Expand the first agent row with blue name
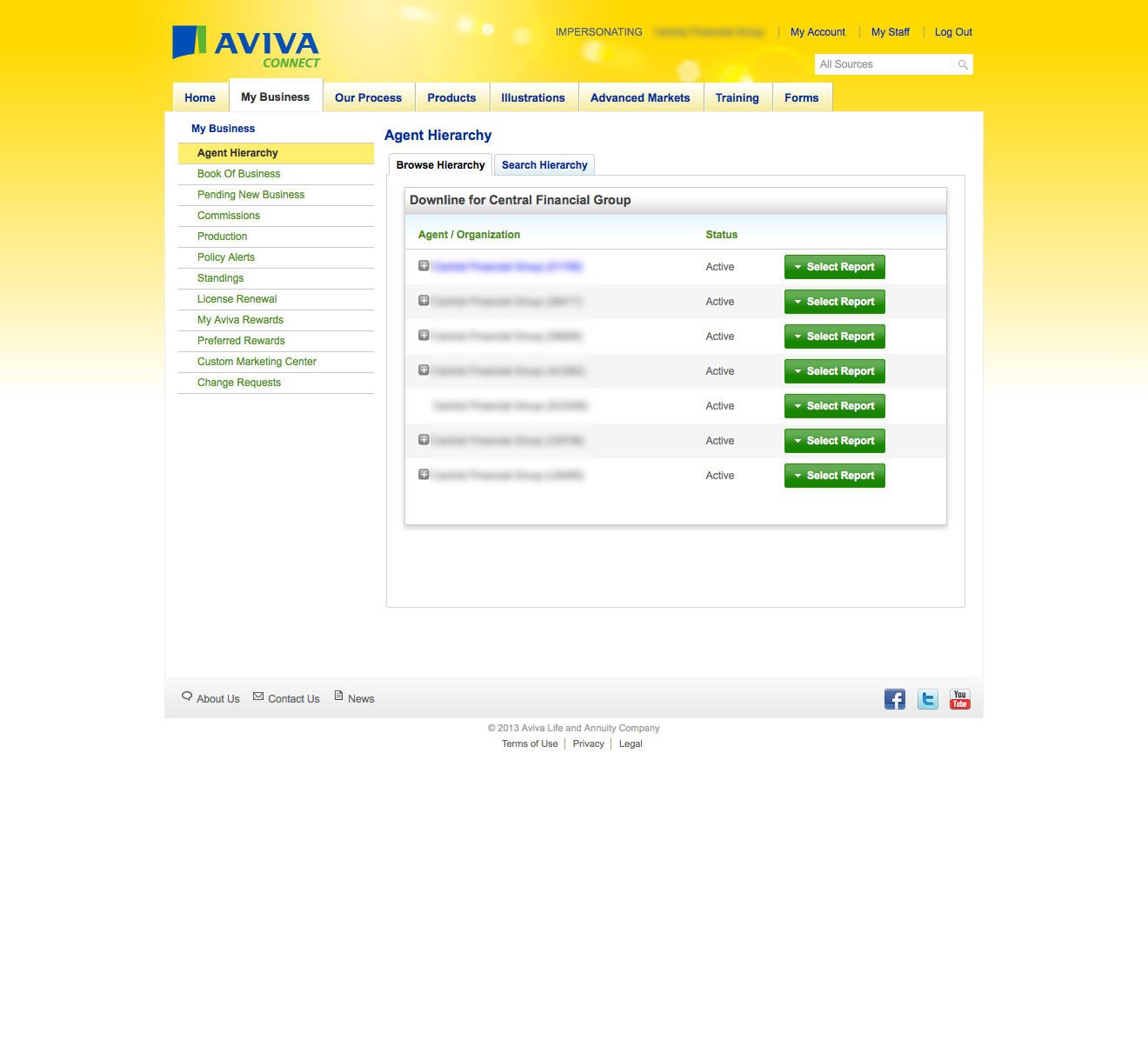Viewport: 1148px width, 1053px height. coord(424,265)
